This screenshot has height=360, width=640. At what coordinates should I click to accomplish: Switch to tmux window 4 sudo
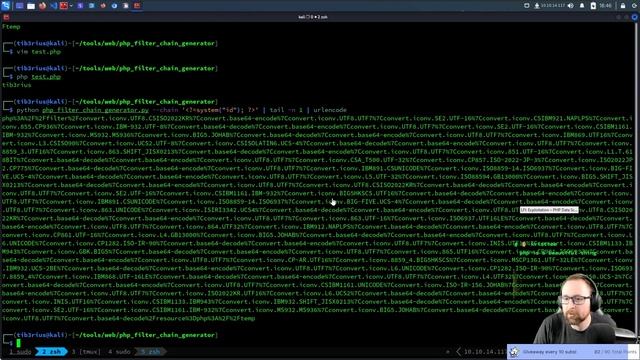(119, 351)
